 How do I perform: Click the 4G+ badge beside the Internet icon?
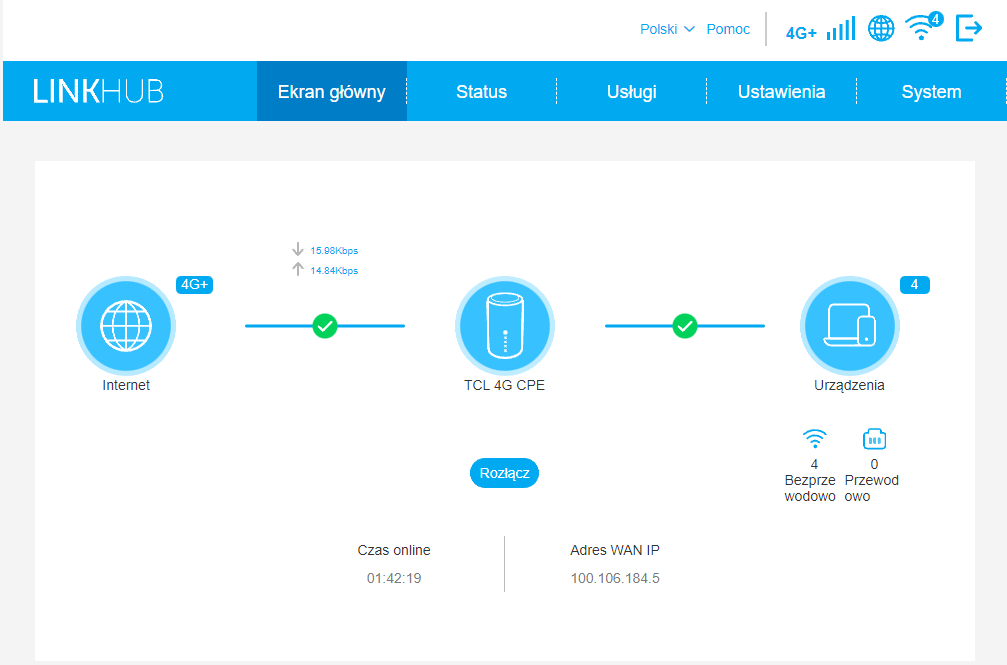tap(195, 284)
